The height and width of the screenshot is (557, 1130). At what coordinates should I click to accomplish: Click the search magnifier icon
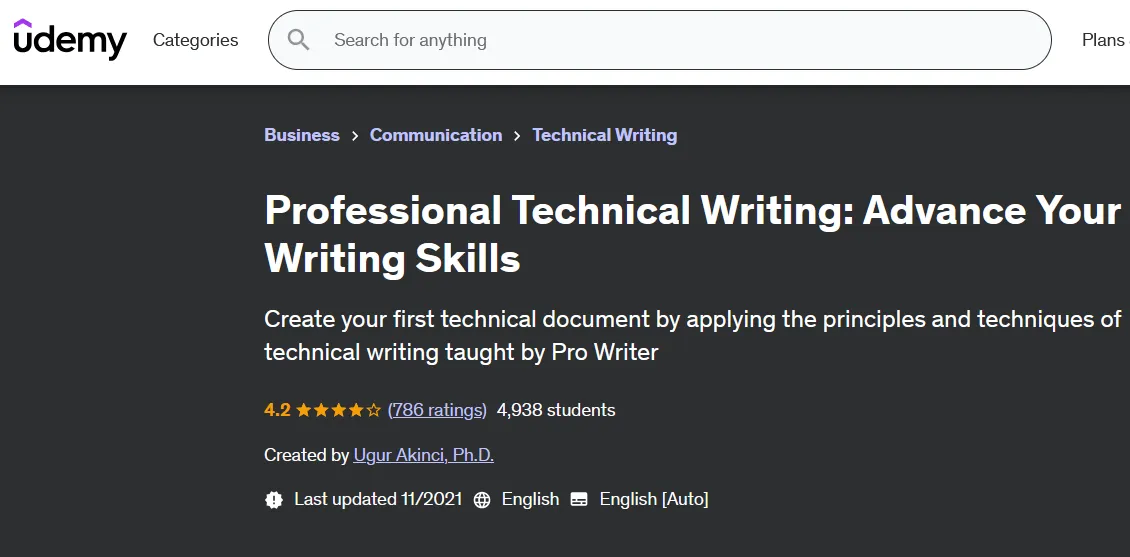[298, 40]
